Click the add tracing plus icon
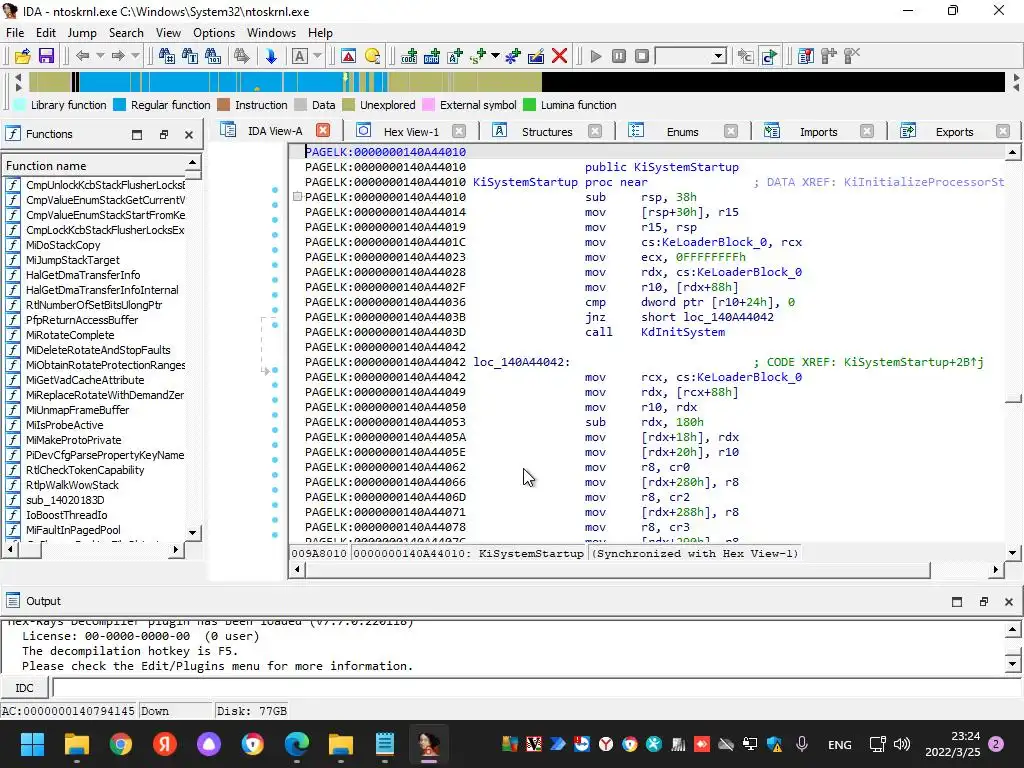 point(829,56)
